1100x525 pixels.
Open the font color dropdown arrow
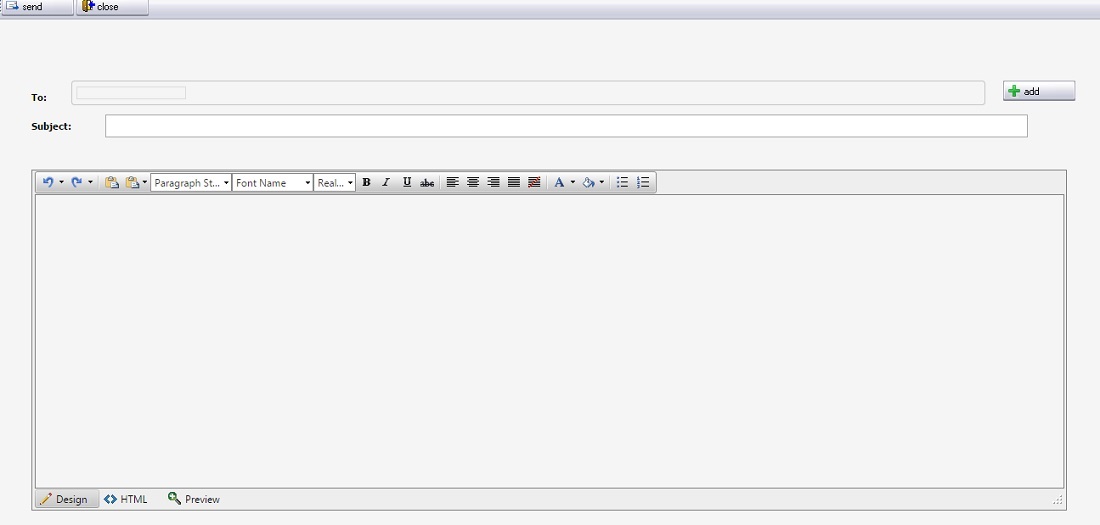point(572,182)
